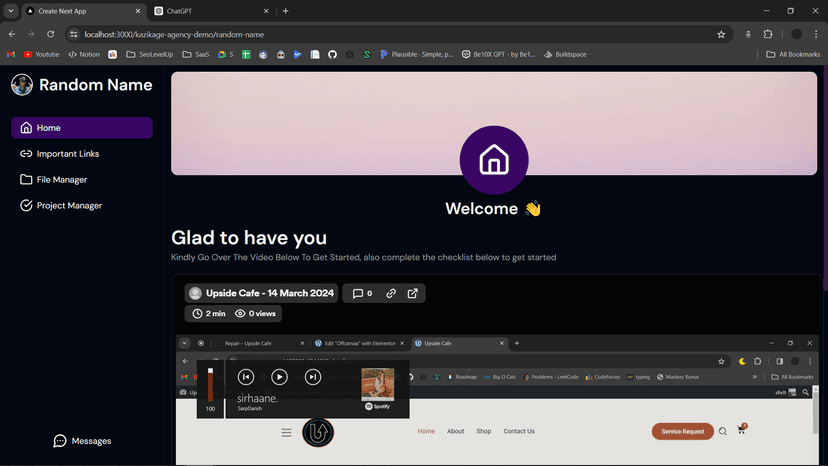The height and width of the screenshot is (466, 828).
Task: Expand the tab search dropdown arrow
Action: [x=11, y=11]
